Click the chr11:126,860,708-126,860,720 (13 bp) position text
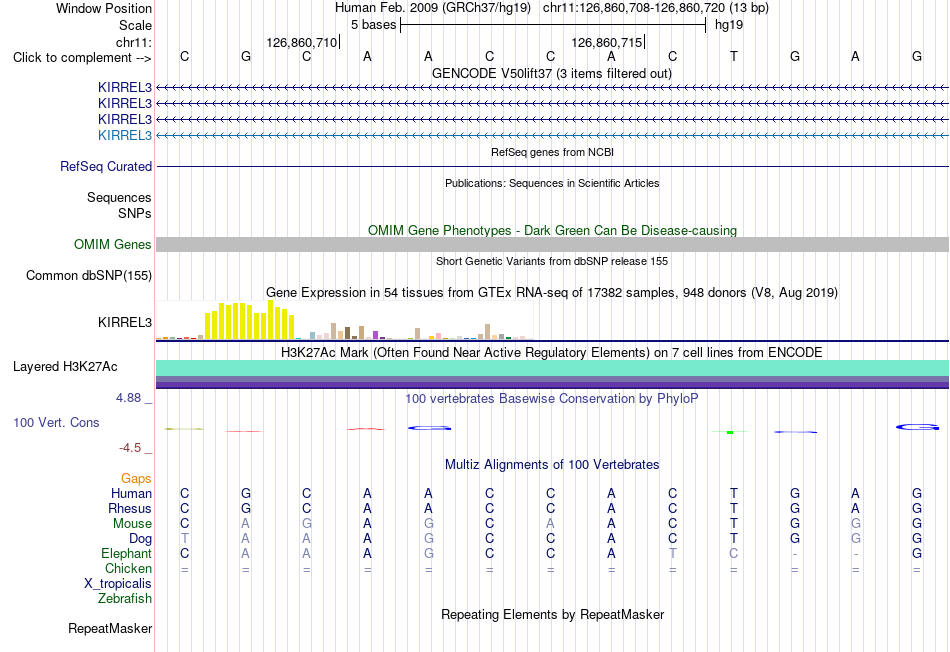The width and height of the screenshot is (950, 652). click(x=656, y=8)
